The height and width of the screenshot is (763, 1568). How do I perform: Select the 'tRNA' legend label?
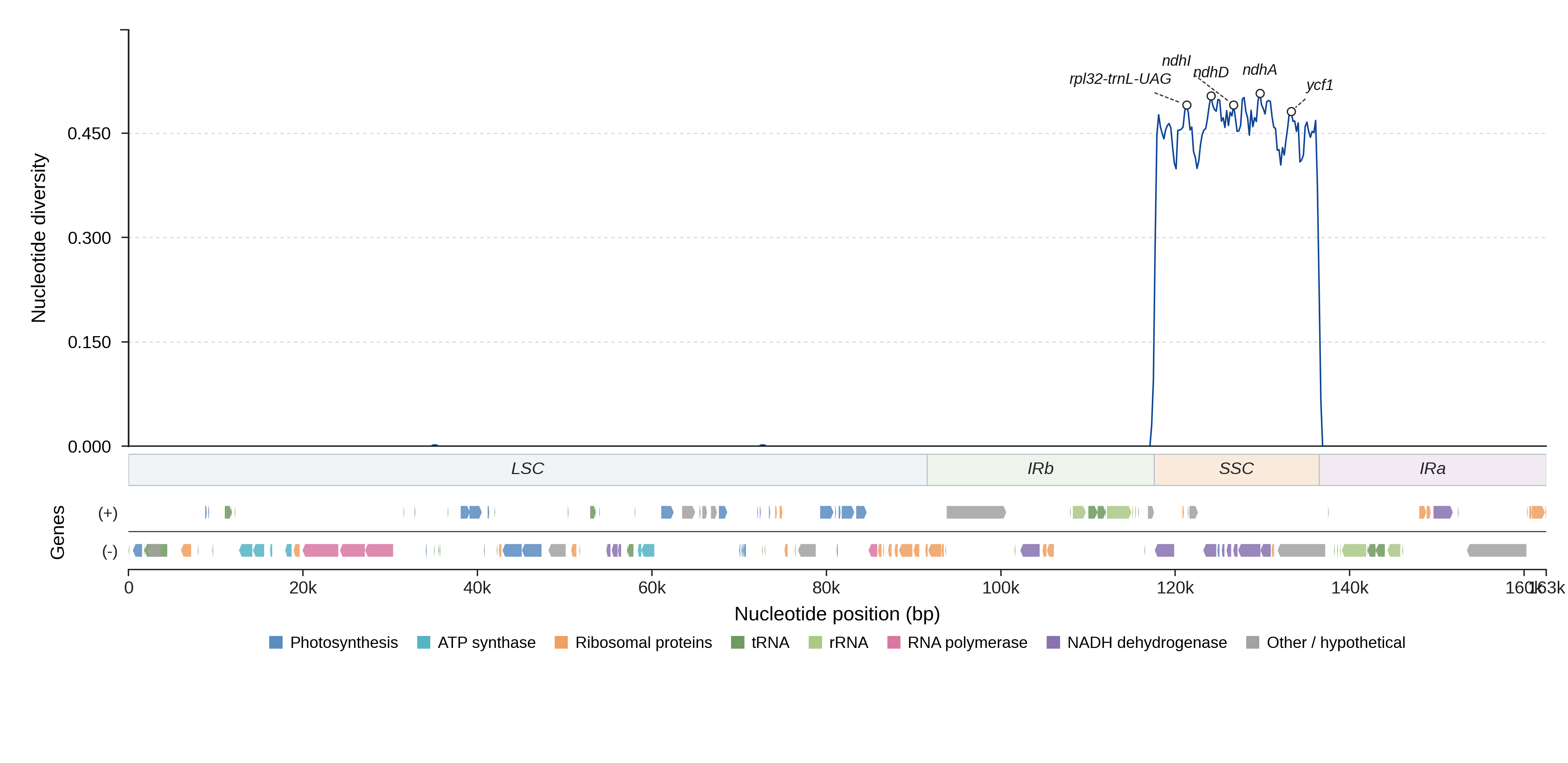[x=770, y=642]
